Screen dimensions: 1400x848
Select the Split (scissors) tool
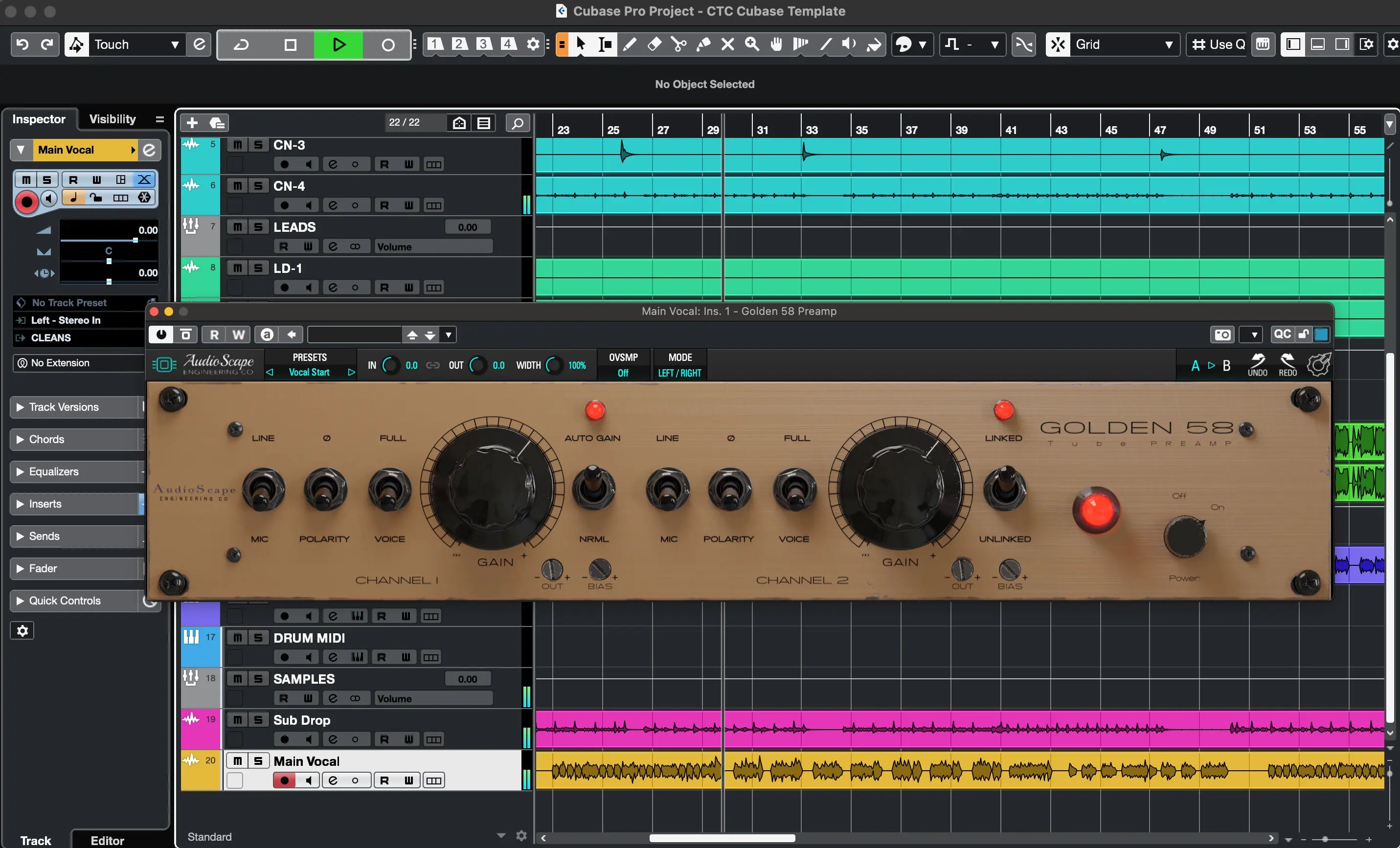pos(678,45)
